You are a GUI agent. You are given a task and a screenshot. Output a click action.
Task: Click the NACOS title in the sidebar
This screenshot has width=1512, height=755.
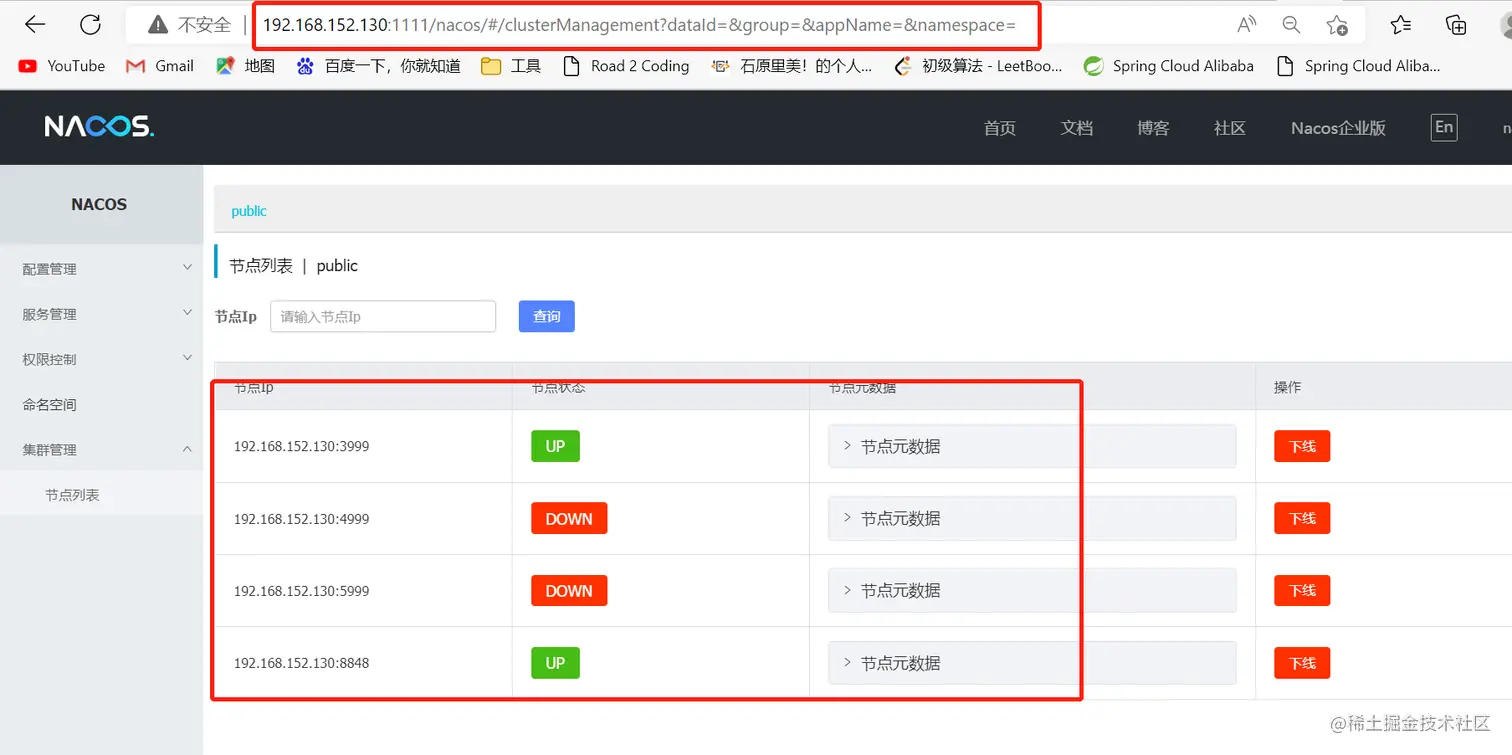click(99, 204)
